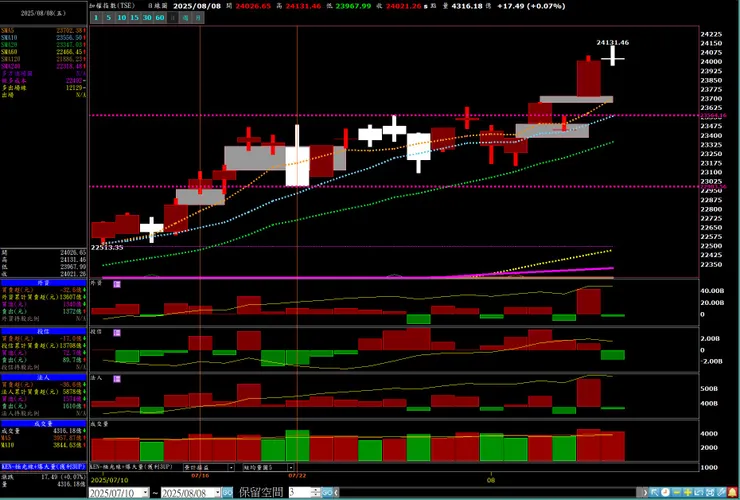Click the alert bell icon

[x=732, y=493]
